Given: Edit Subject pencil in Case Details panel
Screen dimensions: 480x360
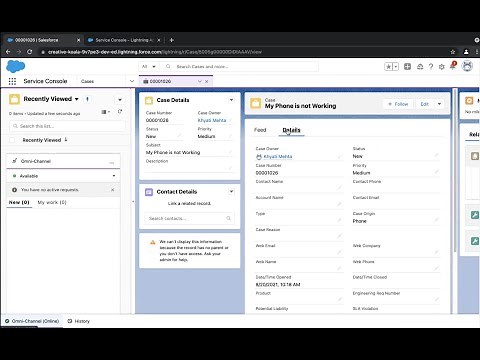Looking at the screenshot, I should [x=230, y=152].
